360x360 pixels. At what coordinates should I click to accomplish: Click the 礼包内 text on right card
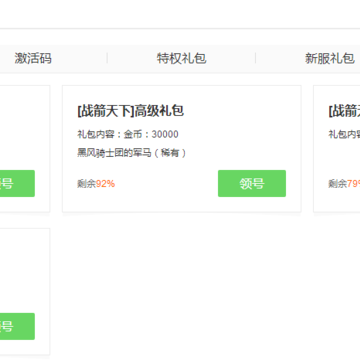click(x=344, y=134)
